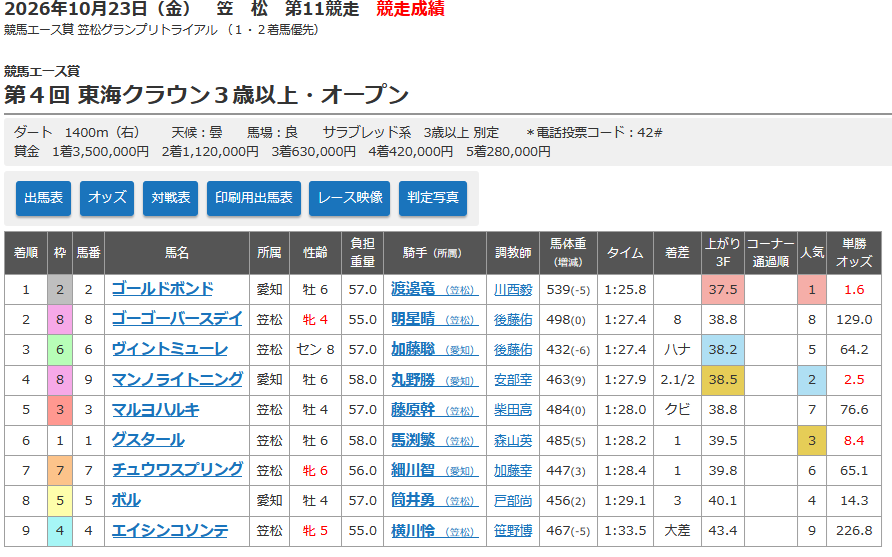Open the 判定写真 button
This screenshot has width=892, height=557.
433,198
